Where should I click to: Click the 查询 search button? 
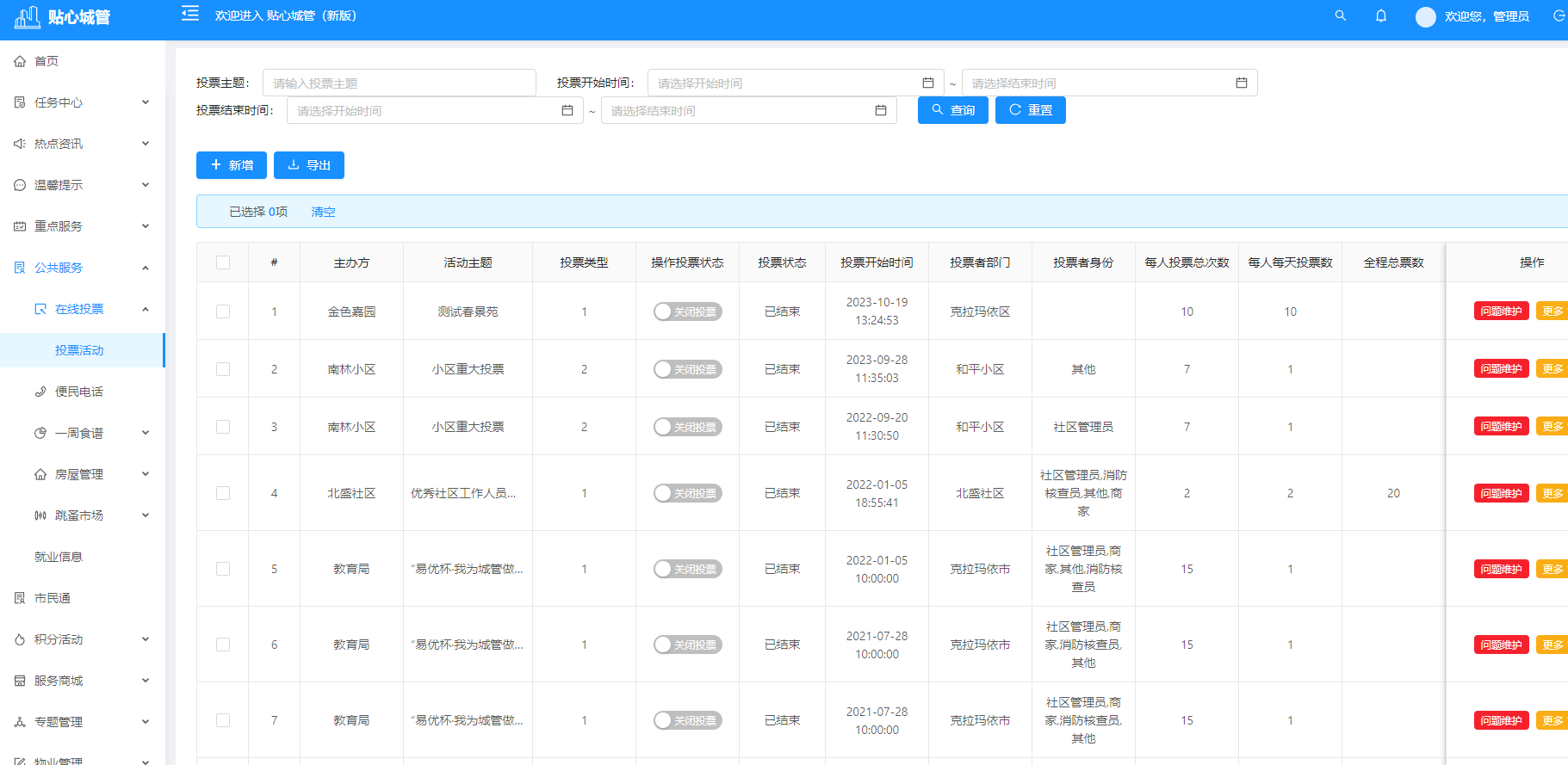click(953, 110)
